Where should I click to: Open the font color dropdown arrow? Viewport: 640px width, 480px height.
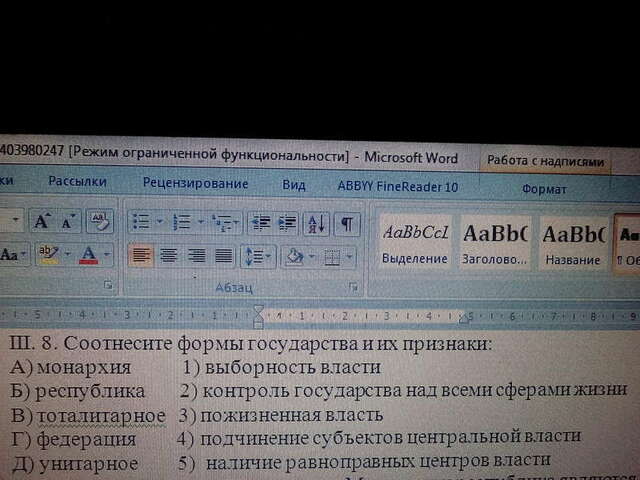pos(107,255)
